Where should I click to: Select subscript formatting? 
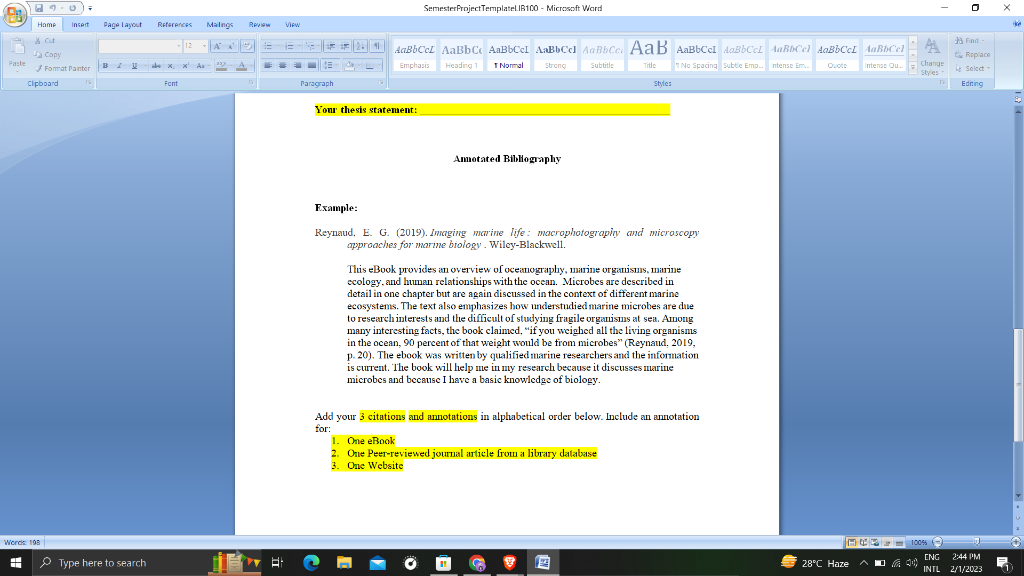170,65
